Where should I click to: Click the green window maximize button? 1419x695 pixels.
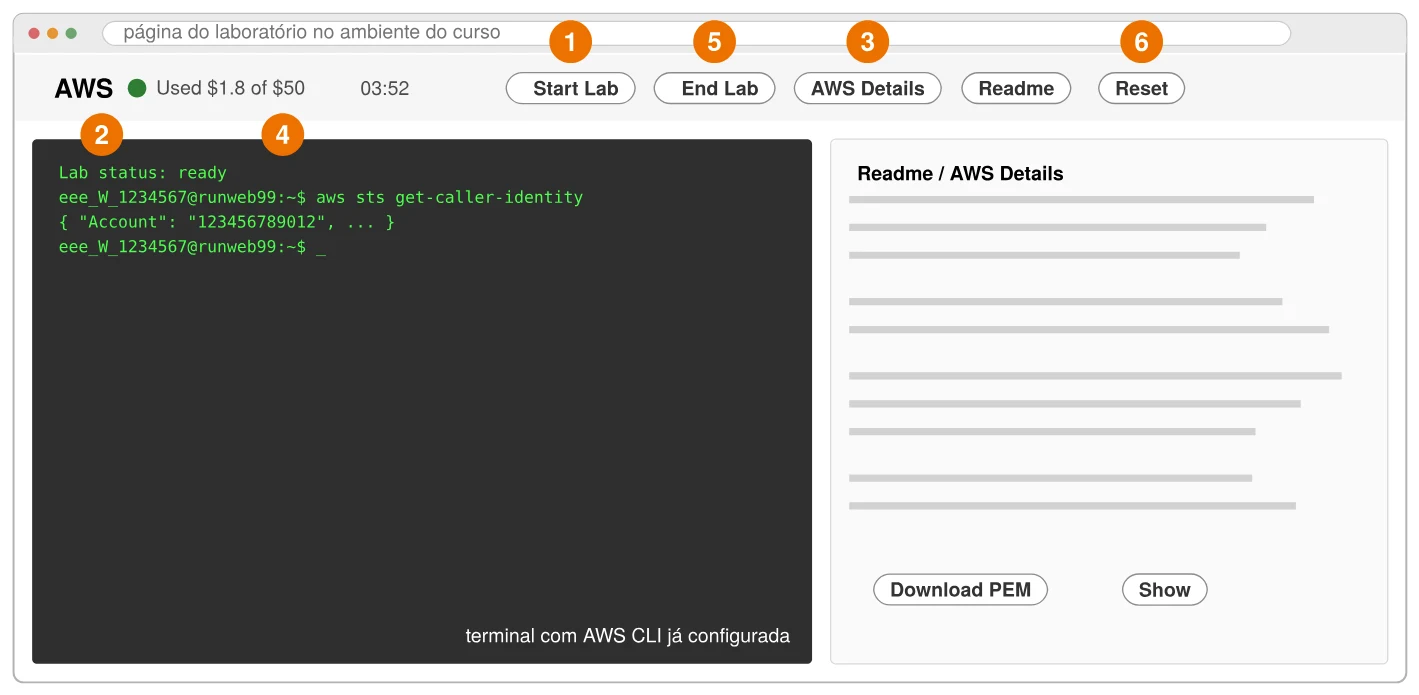(71, 33)
